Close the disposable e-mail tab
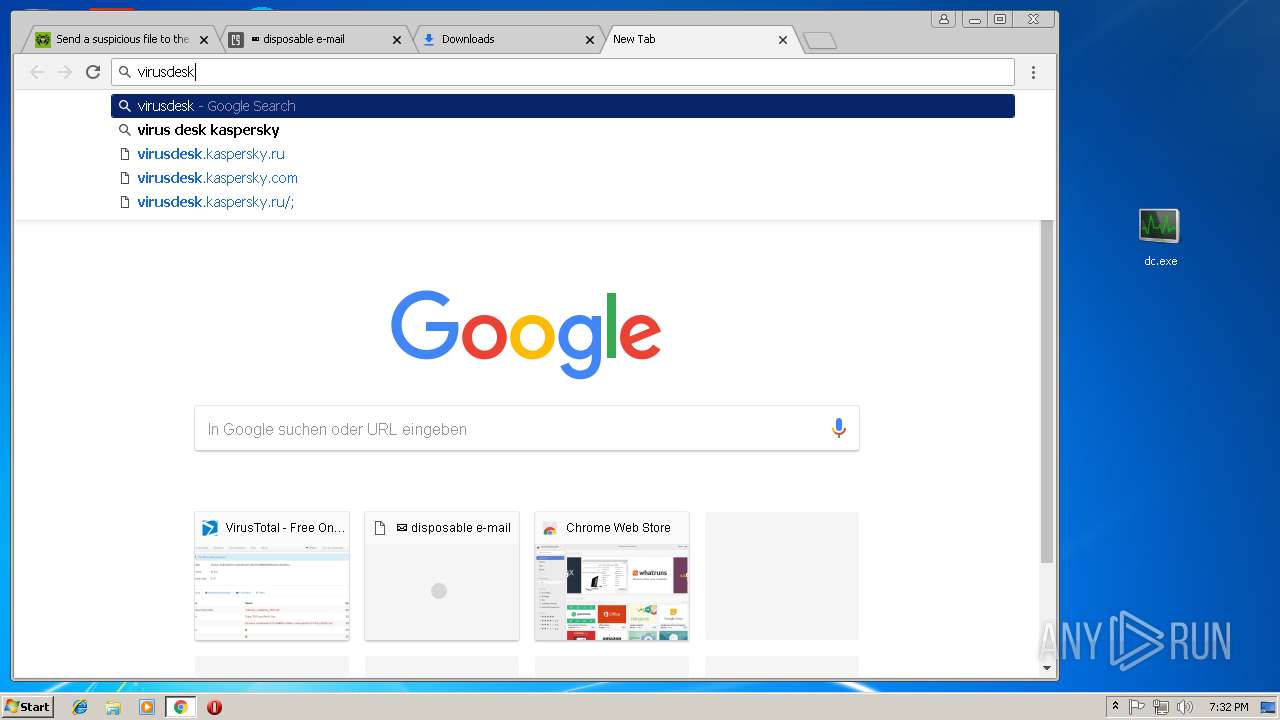Viewport: 1280px width, 720px height. click(x=396, y=40)
